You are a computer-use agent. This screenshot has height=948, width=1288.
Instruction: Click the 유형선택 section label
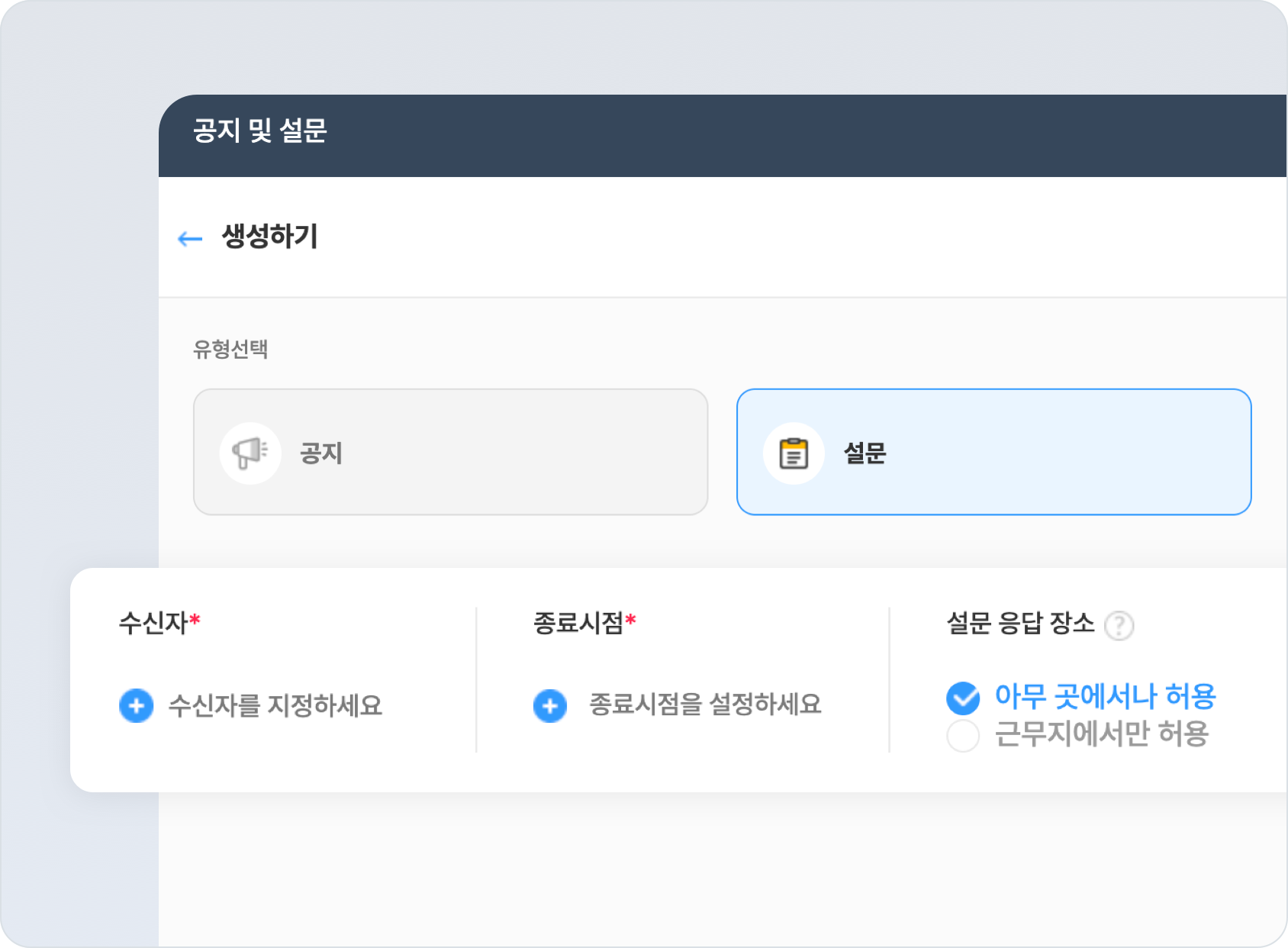tap(230, 349)
